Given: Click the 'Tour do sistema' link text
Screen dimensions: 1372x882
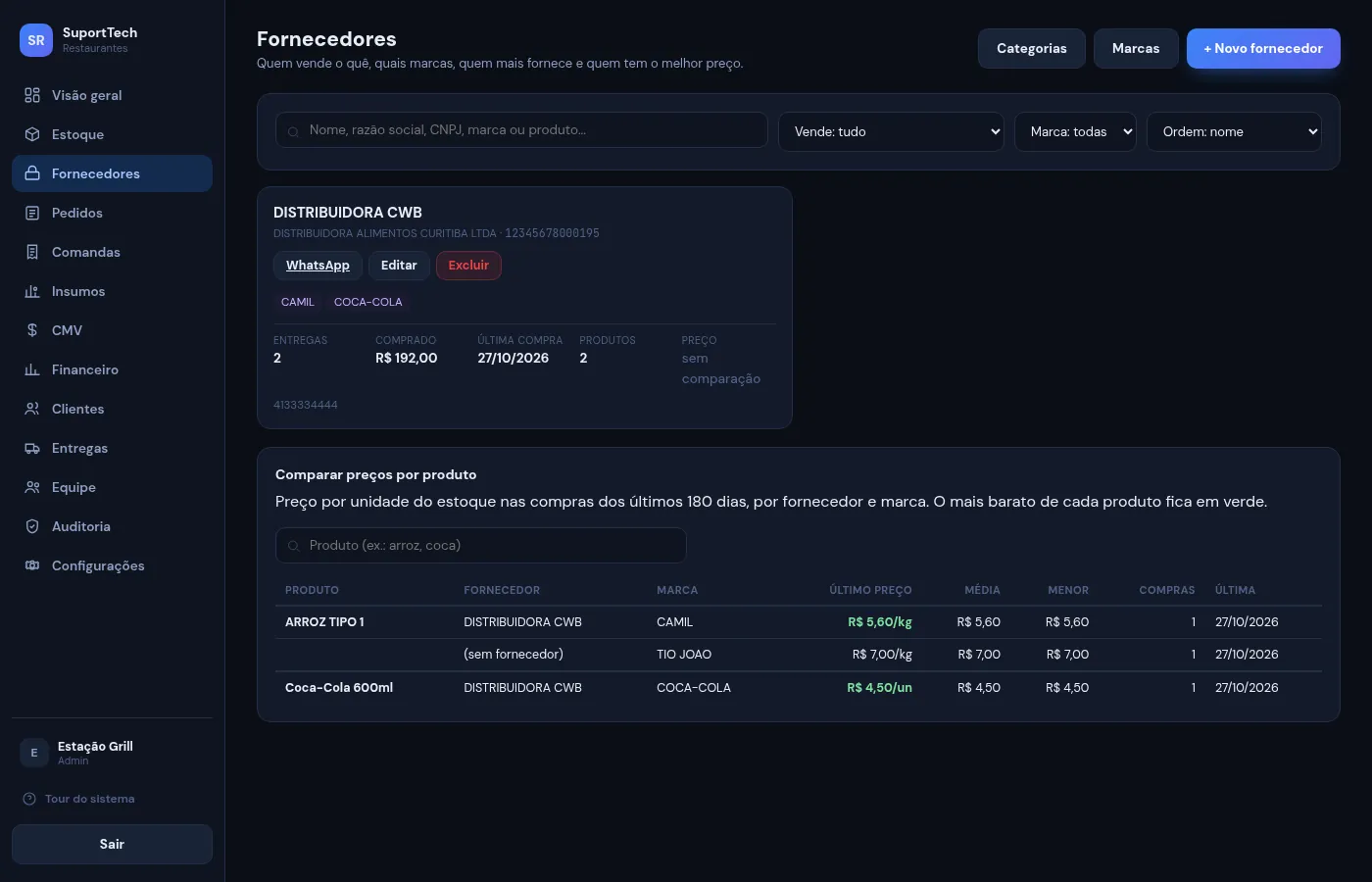Looking at the screenshot, I should [x=90, y=799].
